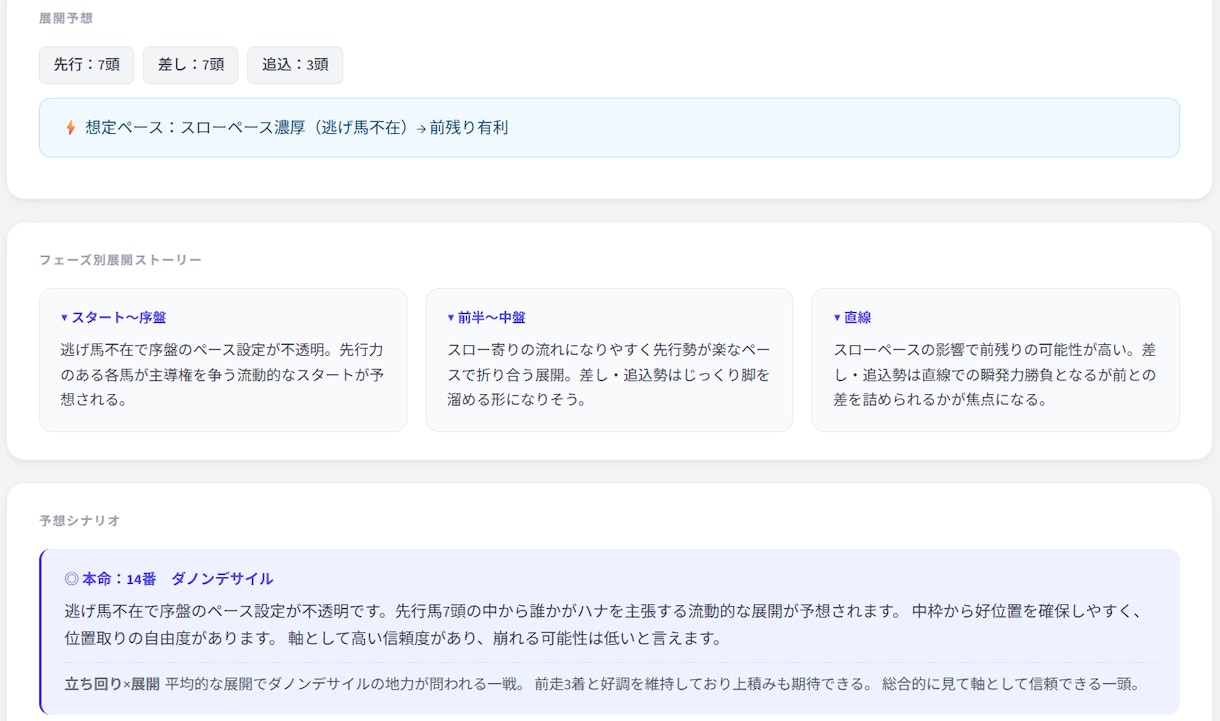The height and width of the screenshot is (721, 1220).
Task: Click the 想定ペース：スローペース濃厚 banner text
Action: click(297, 128)
